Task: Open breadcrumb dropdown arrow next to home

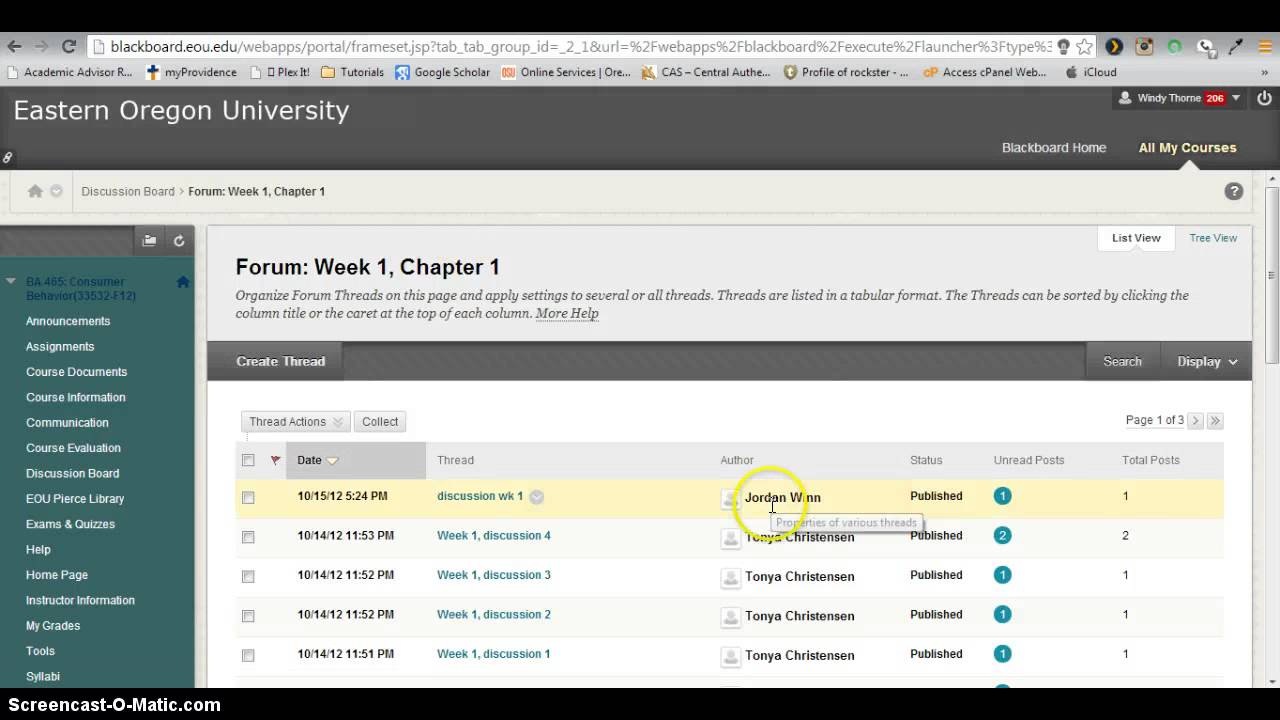Action: (x=56, y=191)
